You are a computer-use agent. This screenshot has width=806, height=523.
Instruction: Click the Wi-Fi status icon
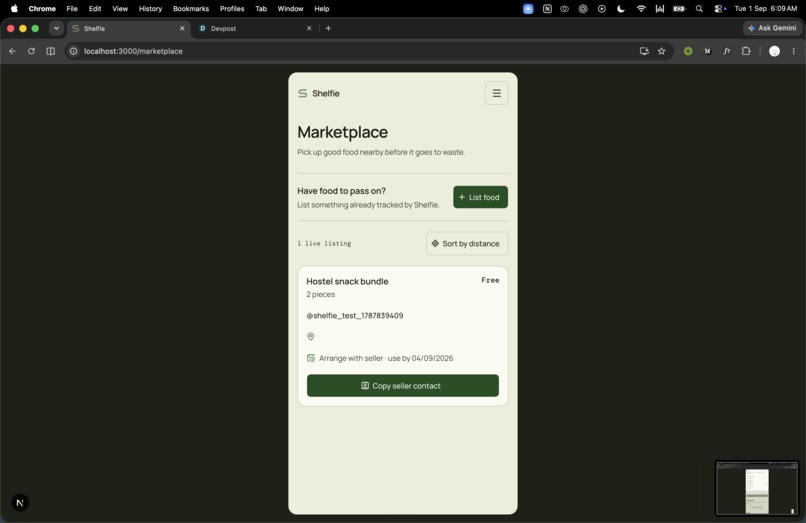click(640, 8)
